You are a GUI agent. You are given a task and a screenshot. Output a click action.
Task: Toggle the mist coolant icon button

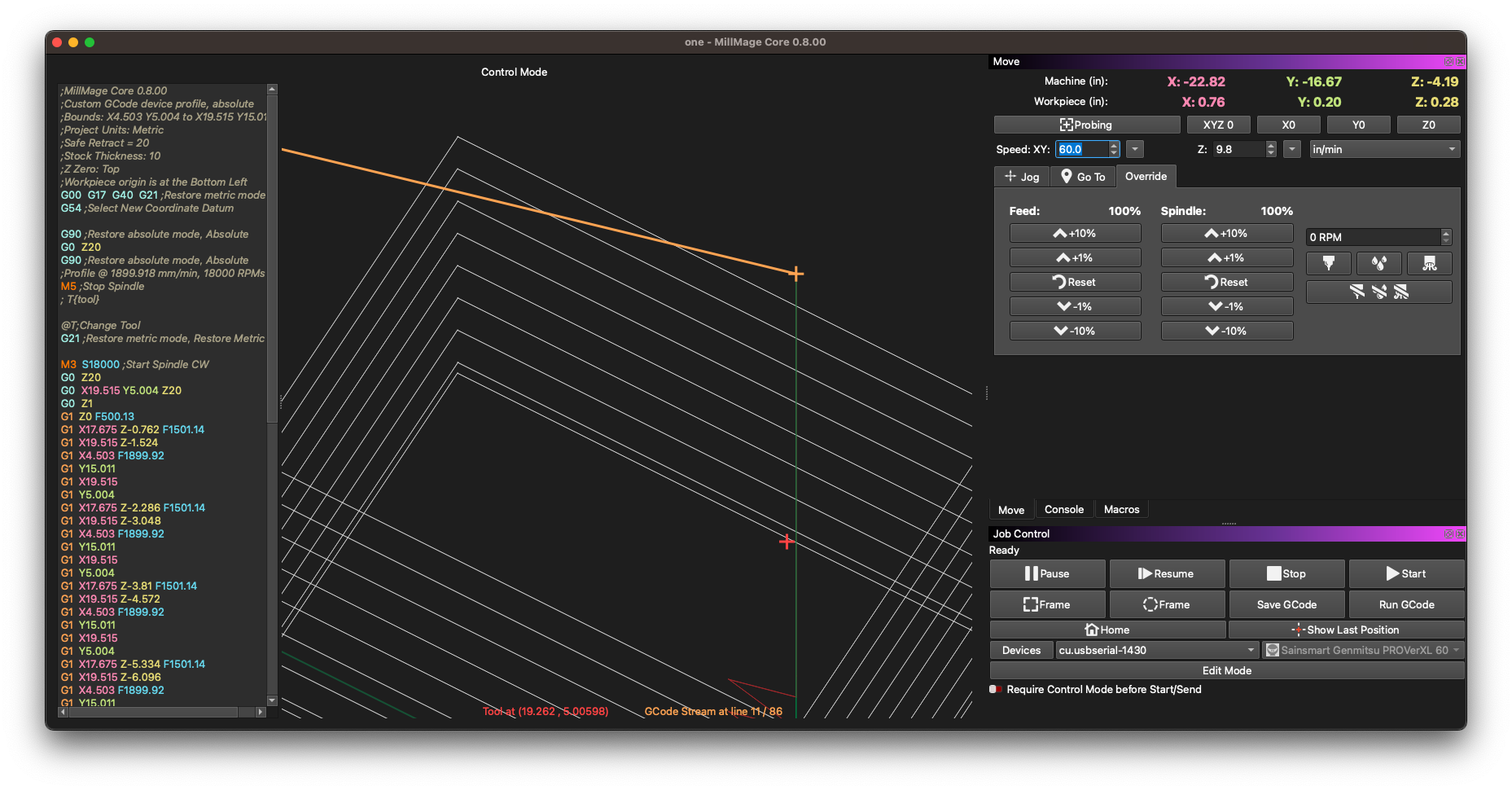click(1429, 263)
